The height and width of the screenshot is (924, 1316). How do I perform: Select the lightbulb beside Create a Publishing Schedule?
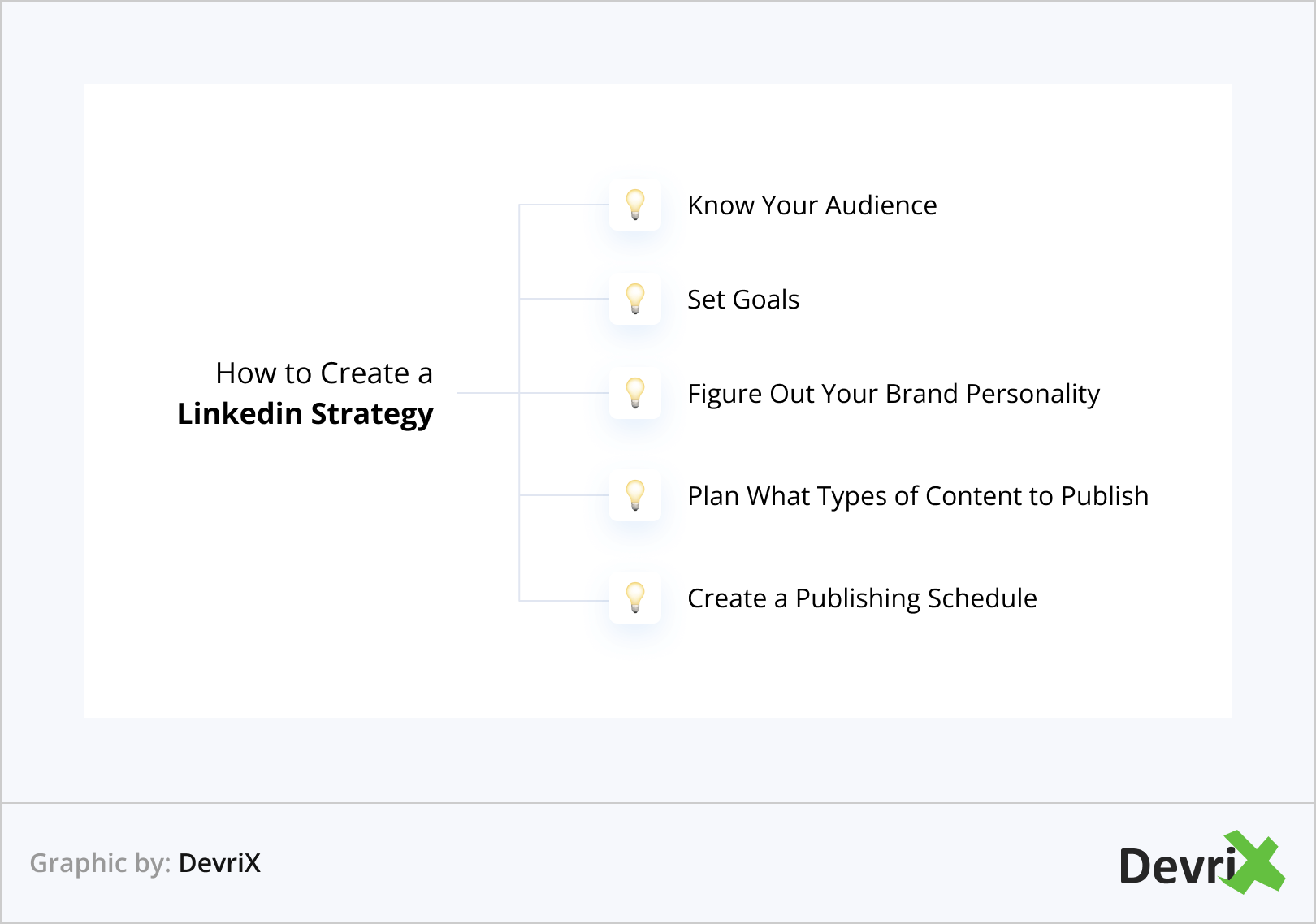[x=635, y=598]
